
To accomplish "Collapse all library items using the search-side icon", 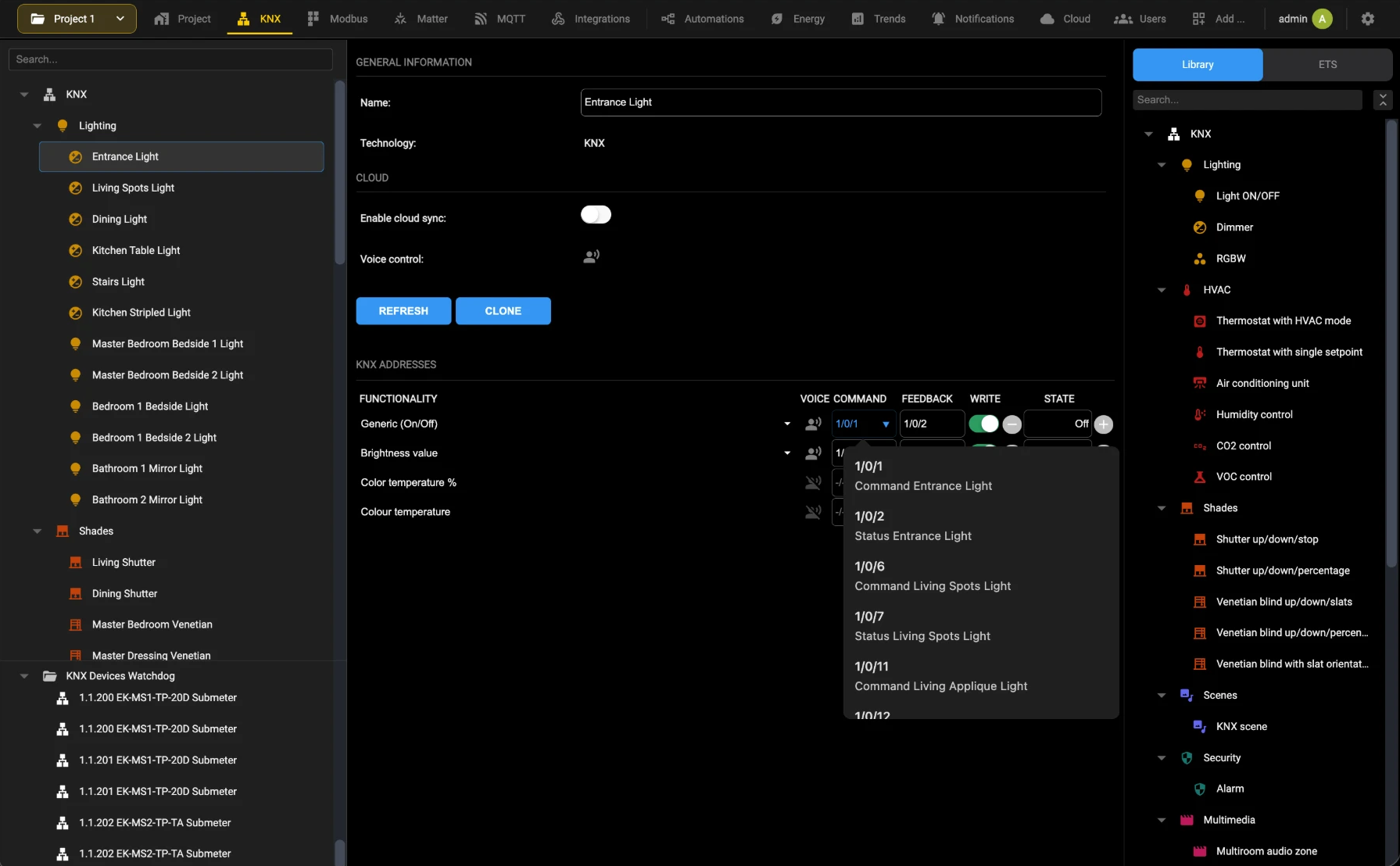I will click(1383, 100).
